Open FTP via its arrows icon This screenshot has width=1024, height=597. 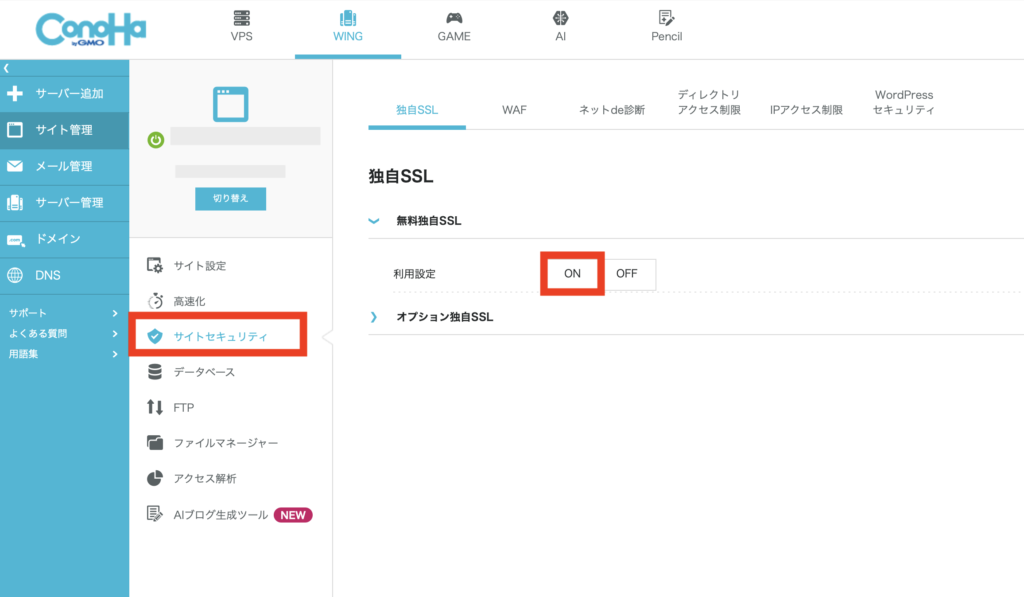[x=155, y=407]
